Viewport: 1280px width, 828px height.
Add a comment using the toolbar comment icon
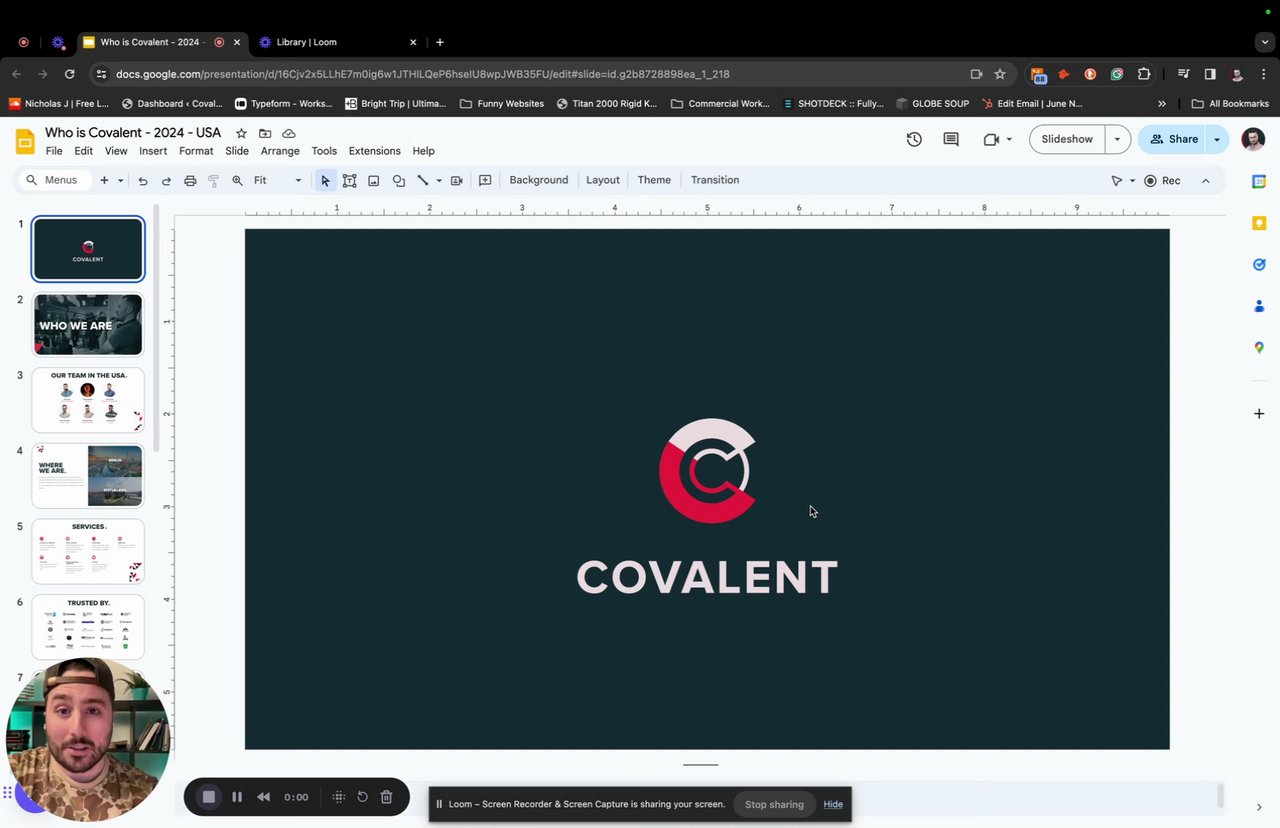485,181
